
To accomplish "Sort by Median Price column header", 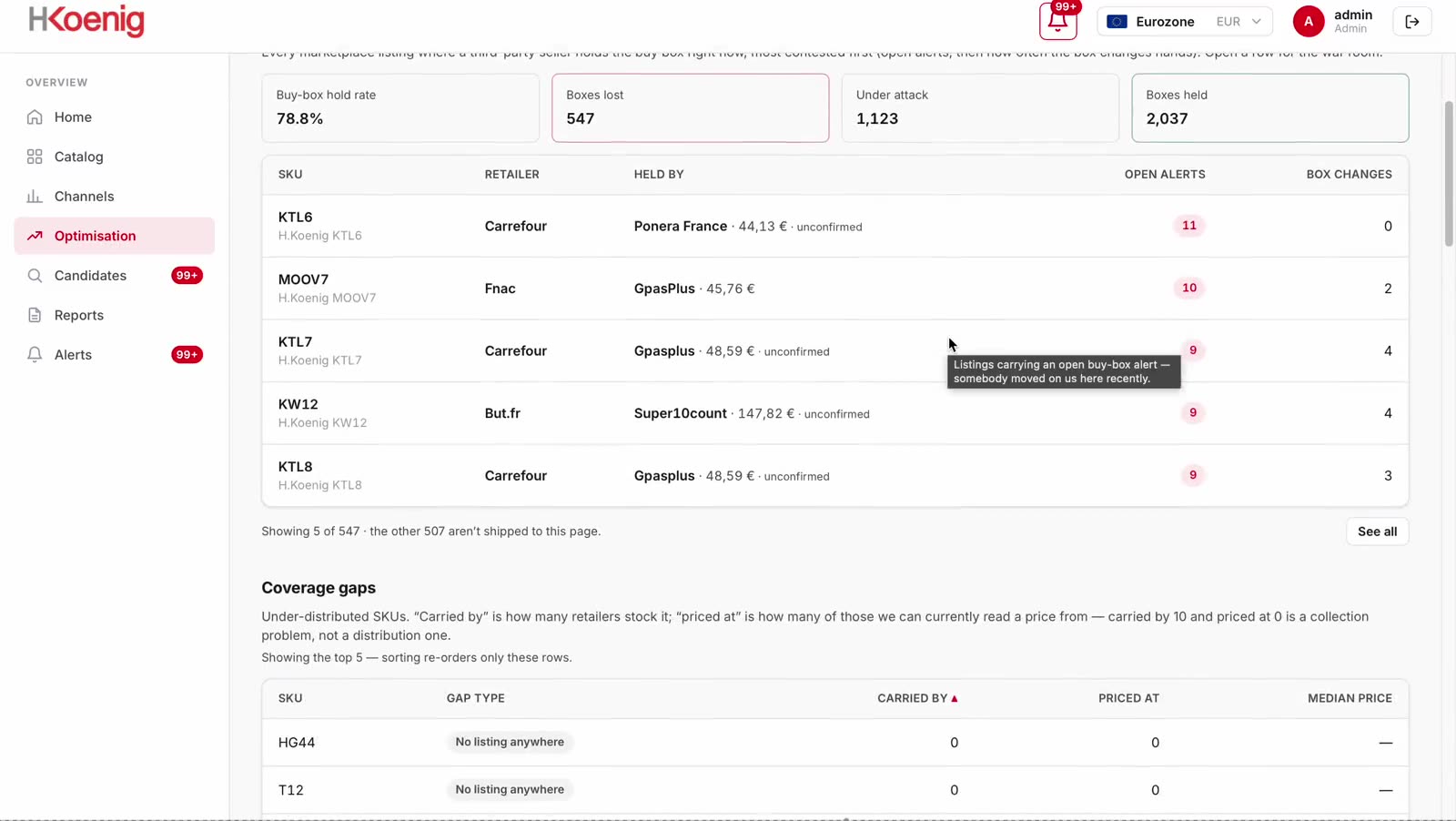I will pos(1350,698).
